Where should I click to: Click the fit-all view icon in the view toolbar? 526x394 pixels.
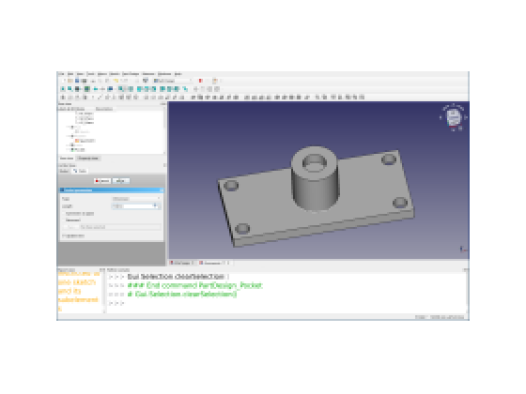63,89
